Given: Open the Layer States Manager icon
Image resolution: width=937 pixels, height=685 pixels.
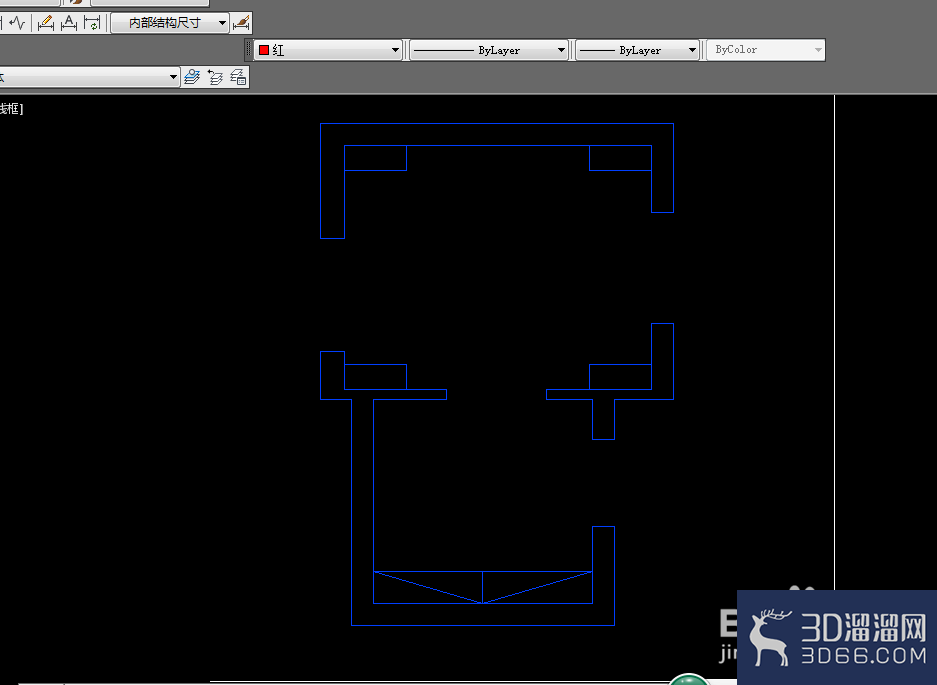Looking at the screenshot, I should click(238, 77).
